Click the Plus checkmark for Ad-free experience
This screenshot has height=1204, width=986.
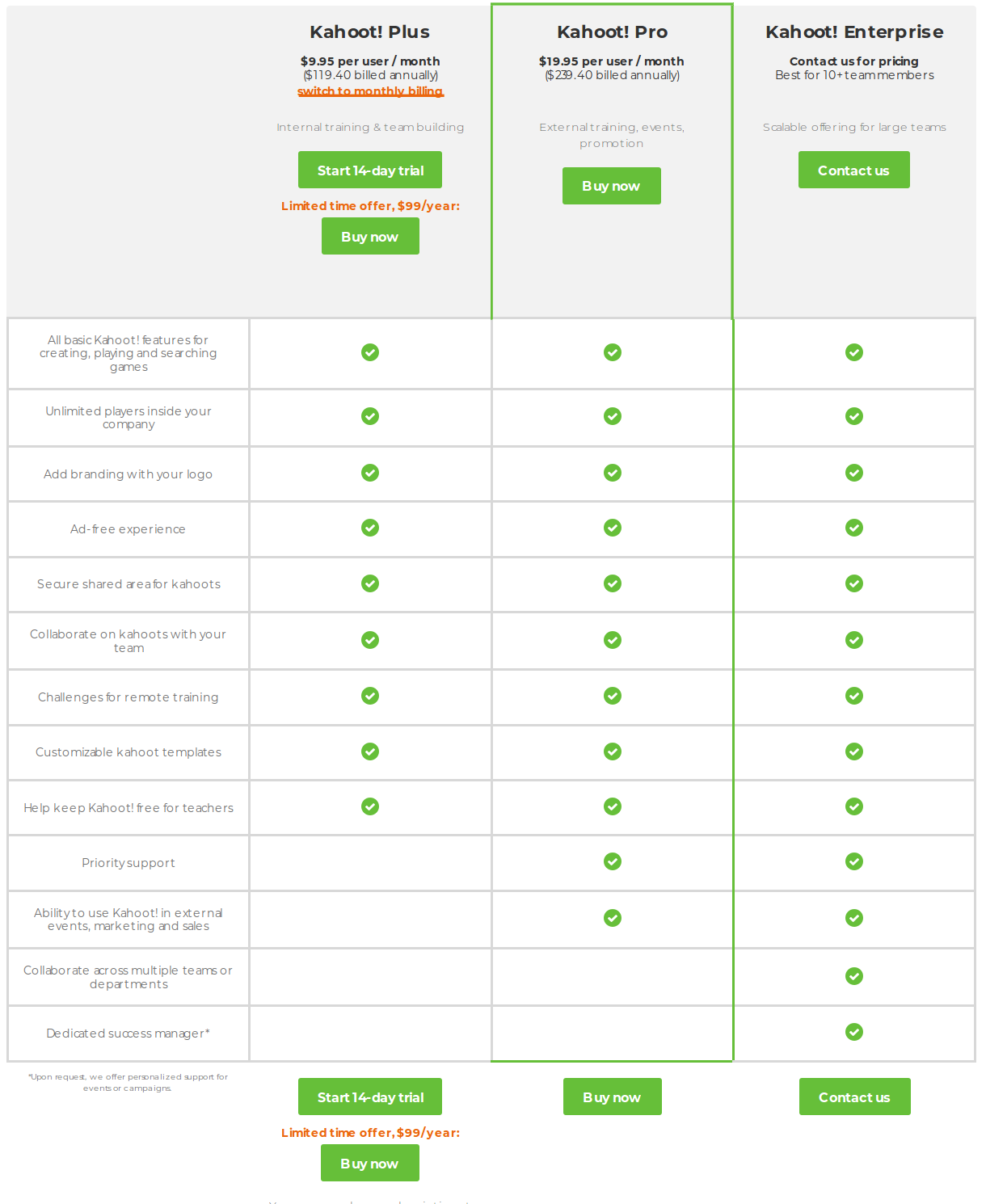pos(370,528)
